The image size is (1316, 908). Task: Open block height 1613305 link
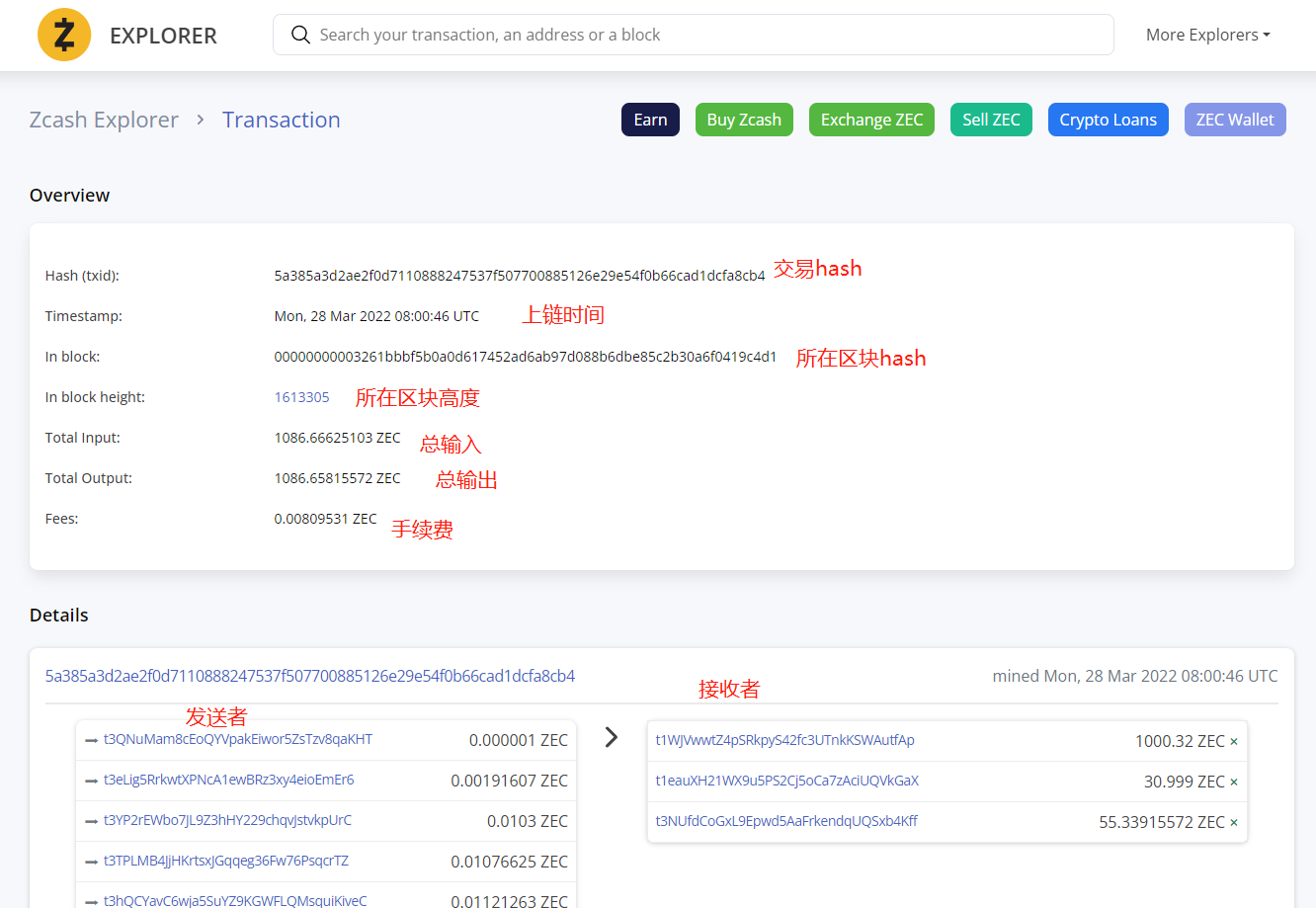[x=302, y=397]
